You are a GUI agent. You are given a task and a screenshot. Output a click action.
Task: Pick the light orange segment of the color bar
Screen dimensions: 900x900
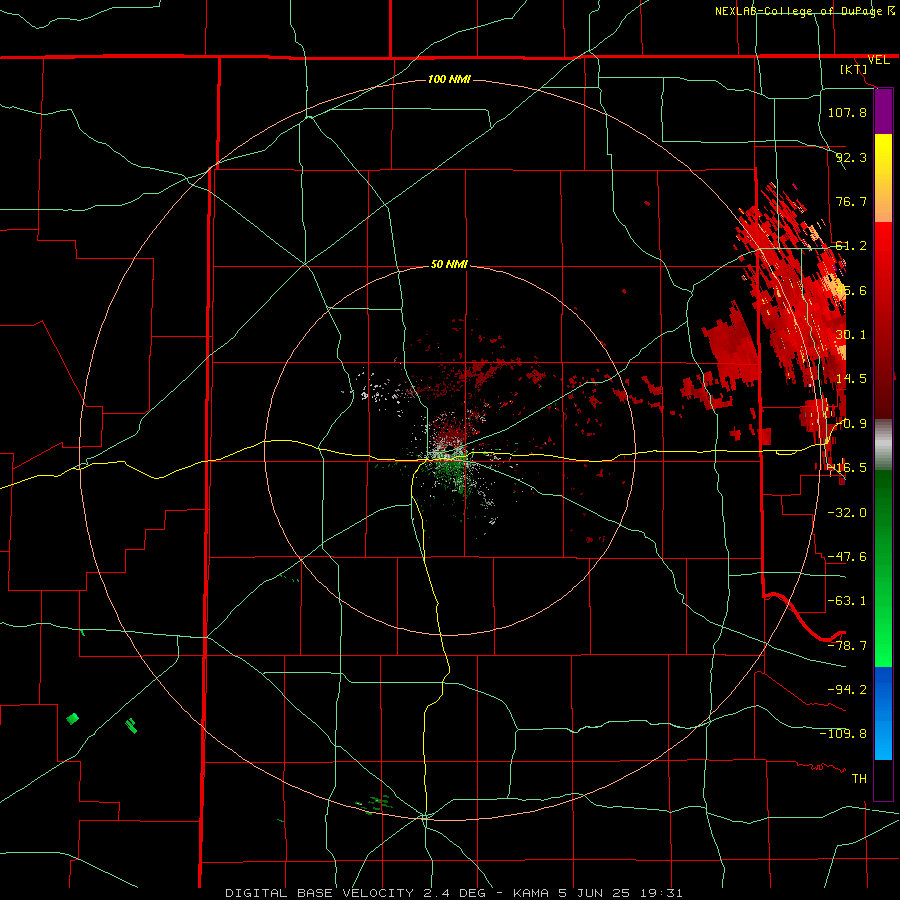(x=883, y=202)
